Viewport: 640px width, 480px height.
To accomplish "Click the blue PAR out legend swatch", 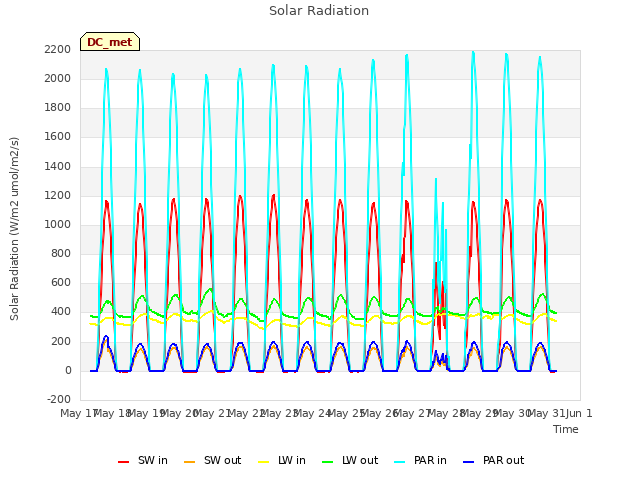I will click(x=469, y=462).
